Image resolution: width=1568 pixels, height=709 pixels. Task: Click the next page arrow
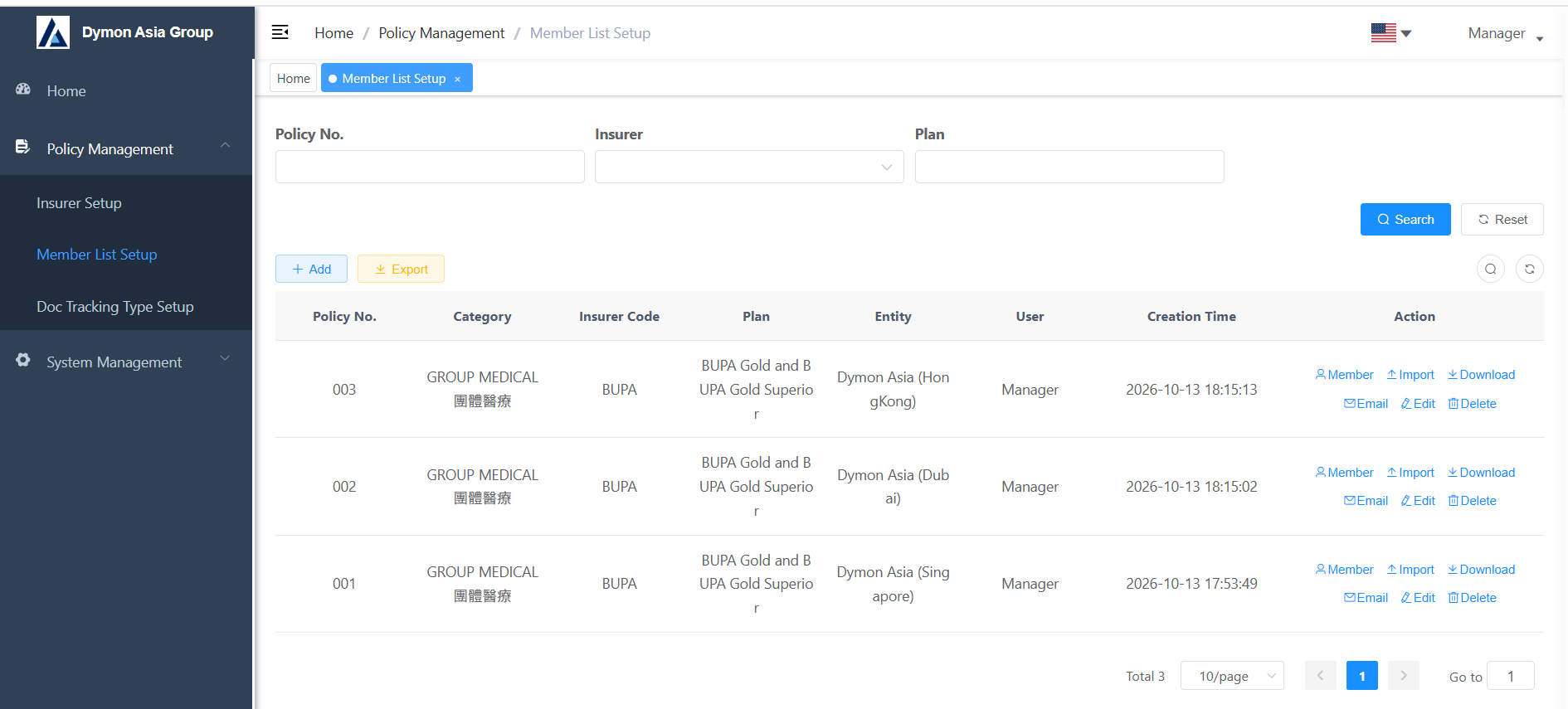1404,676
